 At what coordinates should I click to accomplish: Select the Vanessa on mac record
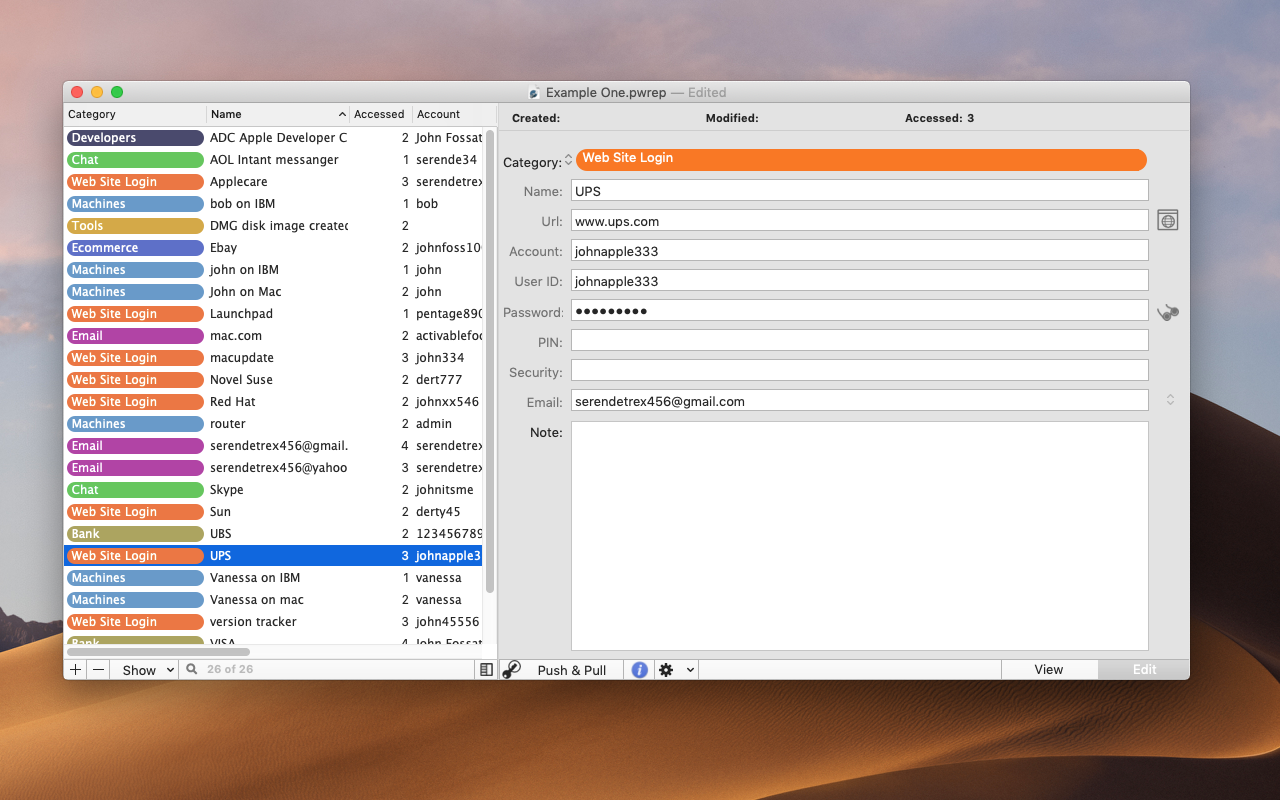274,600
